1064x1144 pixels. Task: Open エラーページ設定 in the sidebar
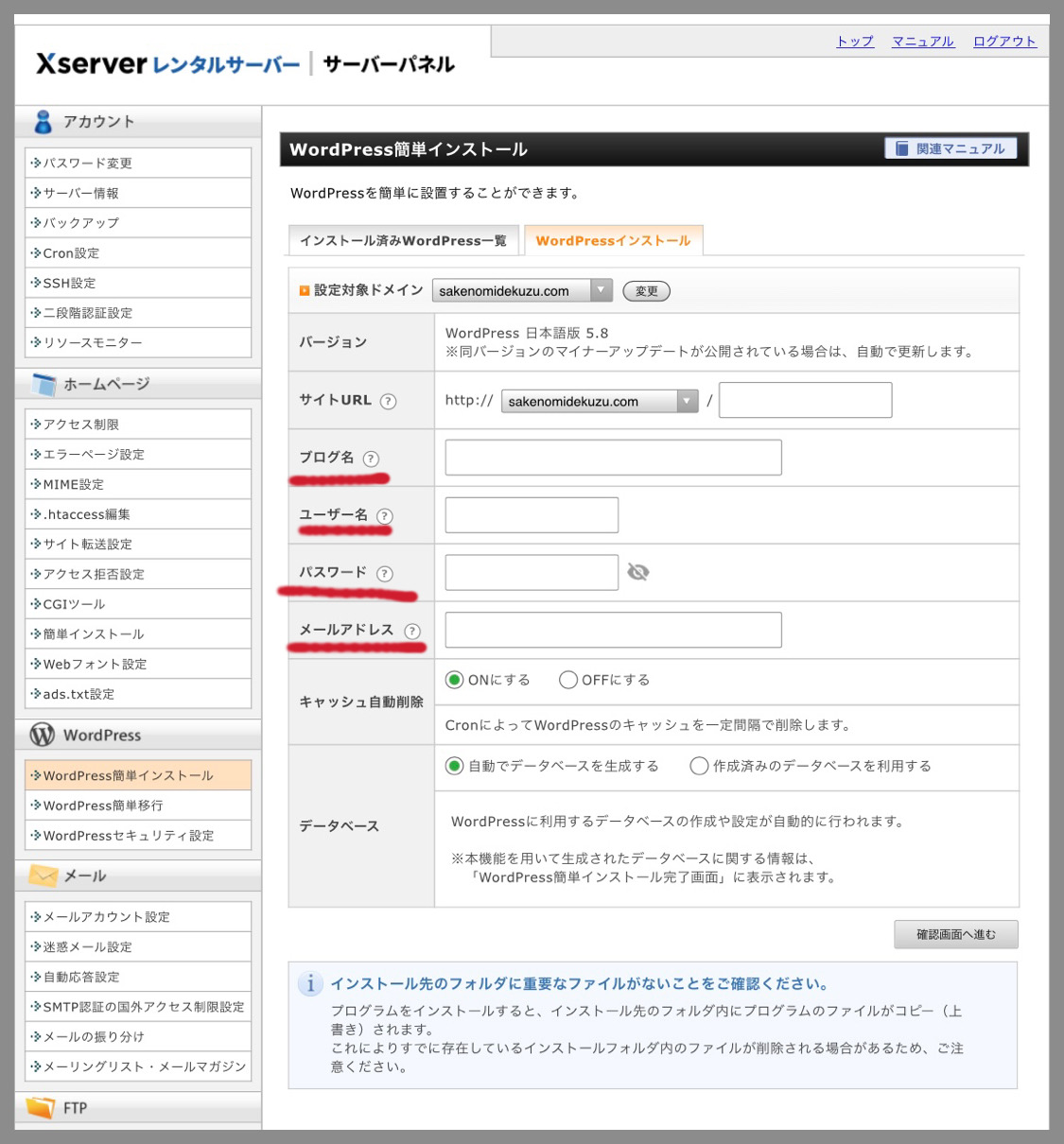click(x=138, y=454)
